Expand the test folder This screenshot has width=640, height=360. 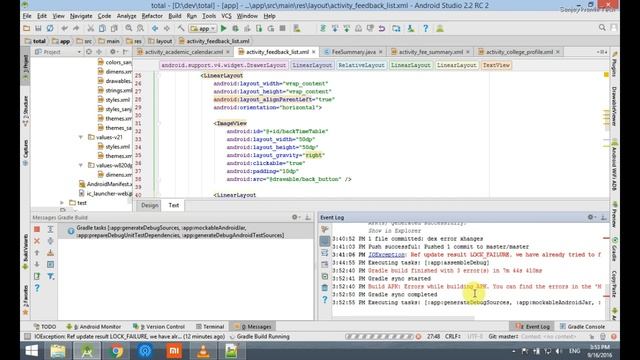point(62,202)
